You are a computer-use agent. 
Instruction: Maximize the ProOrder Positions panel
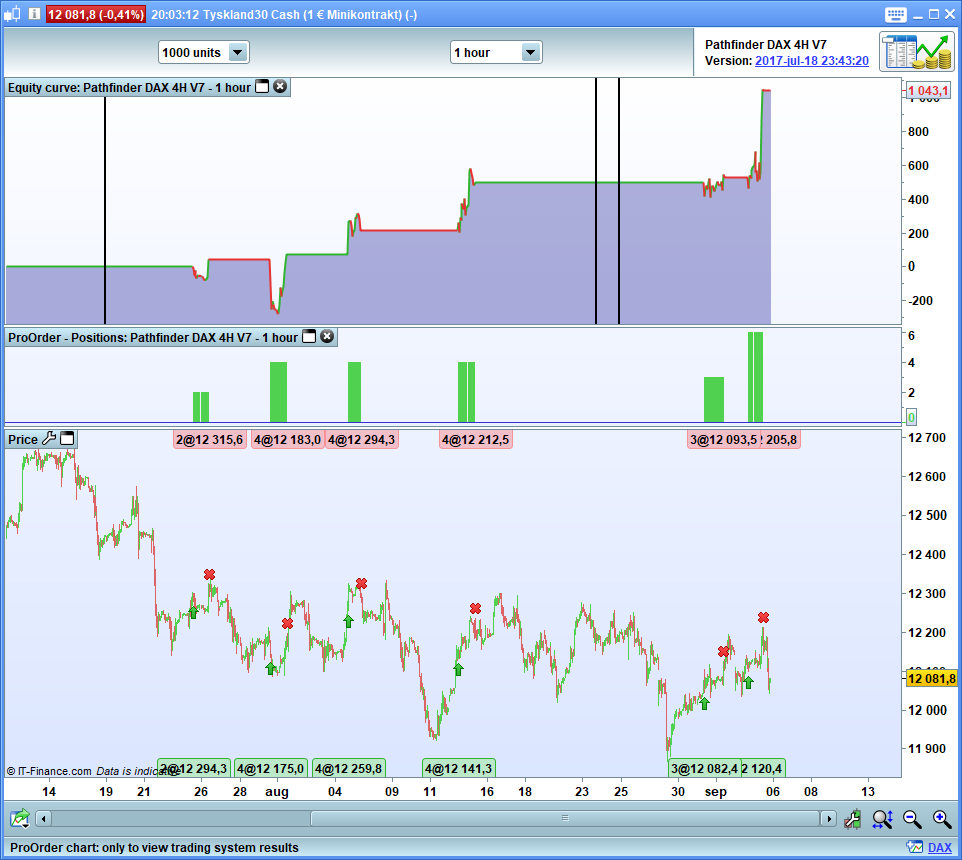[309, 336]
